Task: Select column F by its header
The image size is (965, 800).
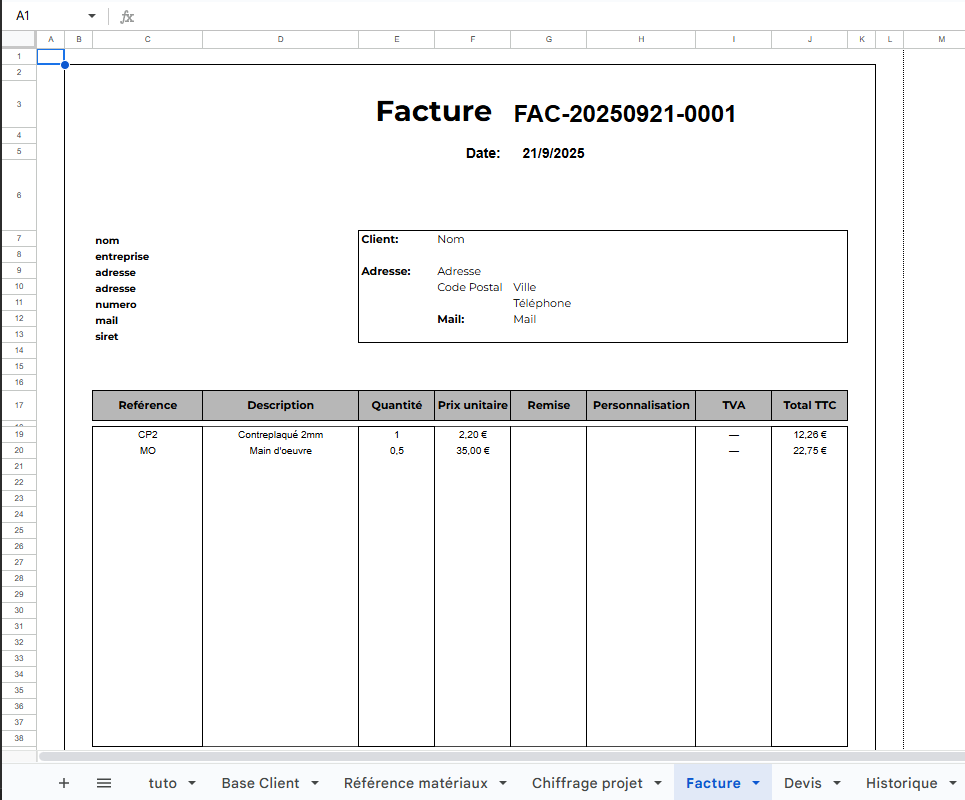Action: tap(472, 39)
